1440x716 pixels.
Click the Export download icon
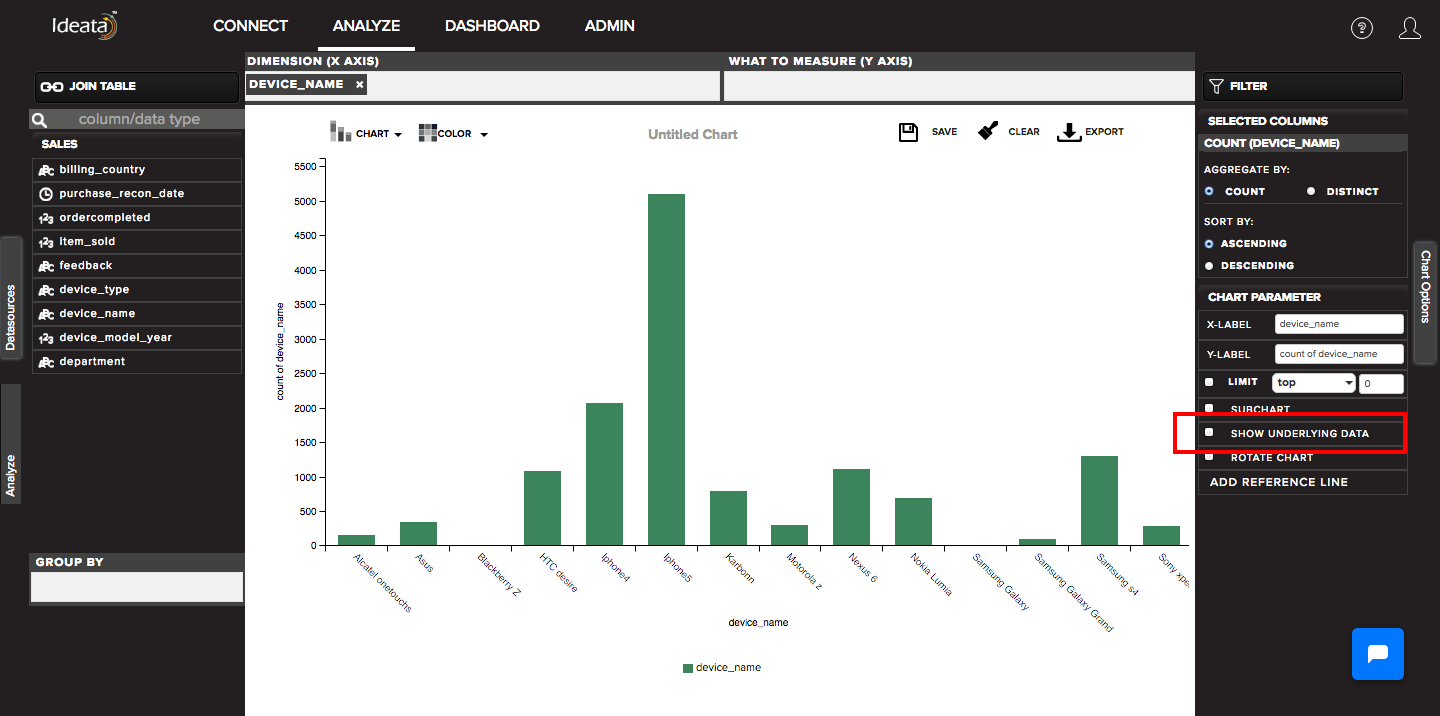(1069, 132)
